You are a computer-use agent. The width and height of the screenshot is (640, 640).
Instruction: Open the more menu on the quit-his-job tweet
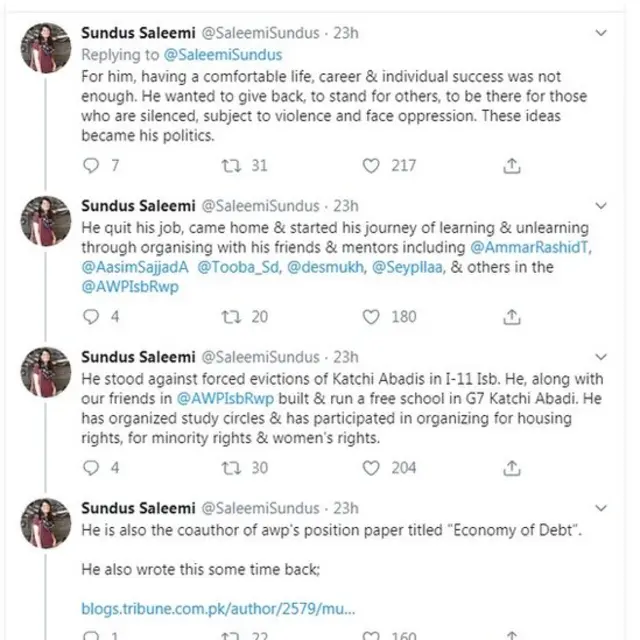coord(600,205)
